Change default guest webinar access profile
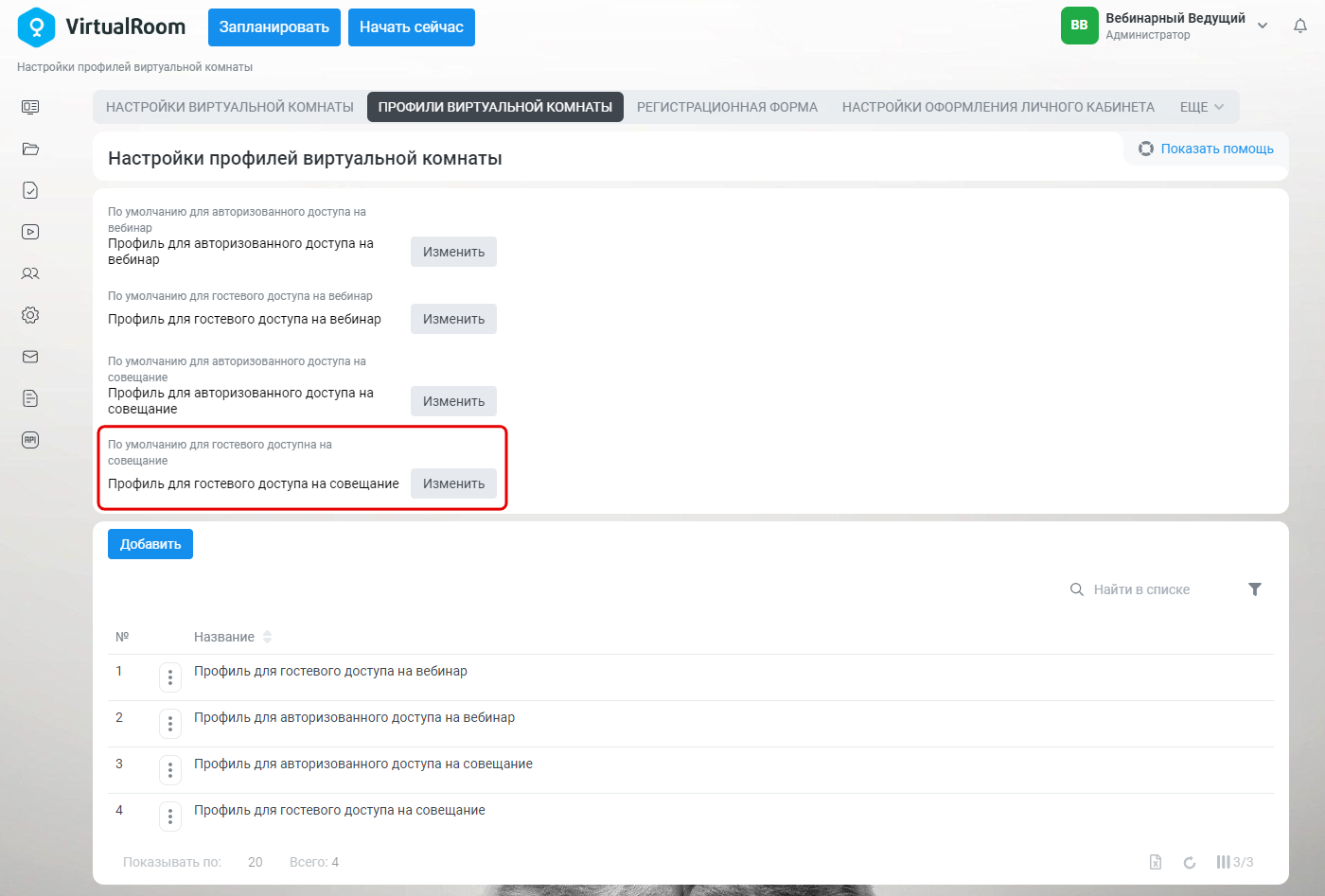This screenshot has width=1325, height=896. tap(453, 319)
